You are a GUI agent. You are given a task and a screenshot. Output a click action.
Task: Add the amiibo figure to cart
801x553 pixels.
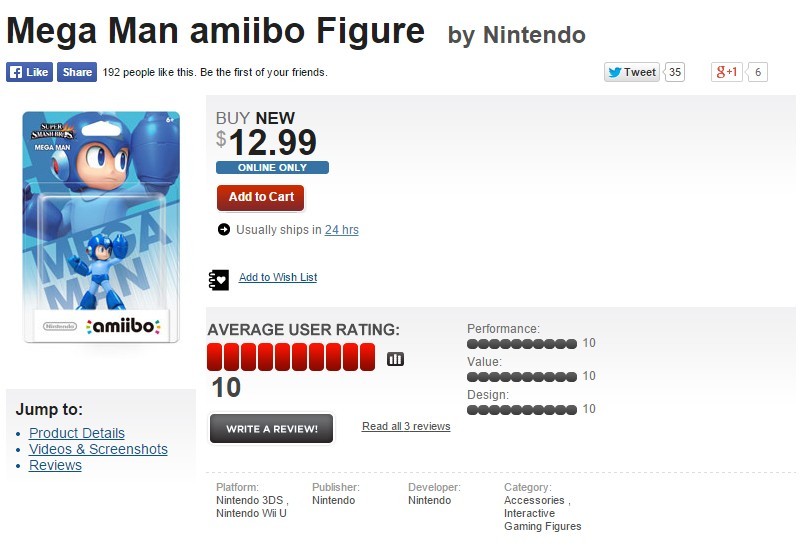pyautogui.click(x=261, y=197)
